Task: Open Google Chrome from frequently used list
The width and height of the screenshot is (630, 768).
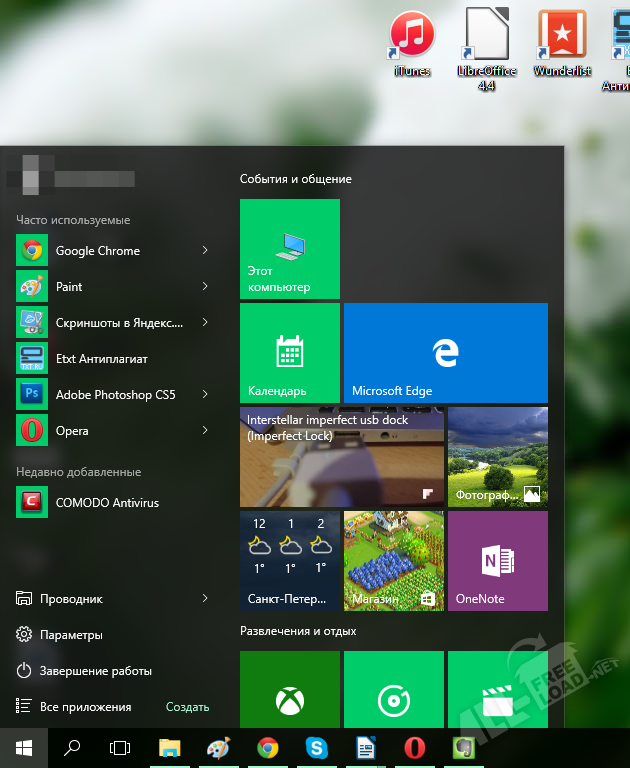Action: 97,251
